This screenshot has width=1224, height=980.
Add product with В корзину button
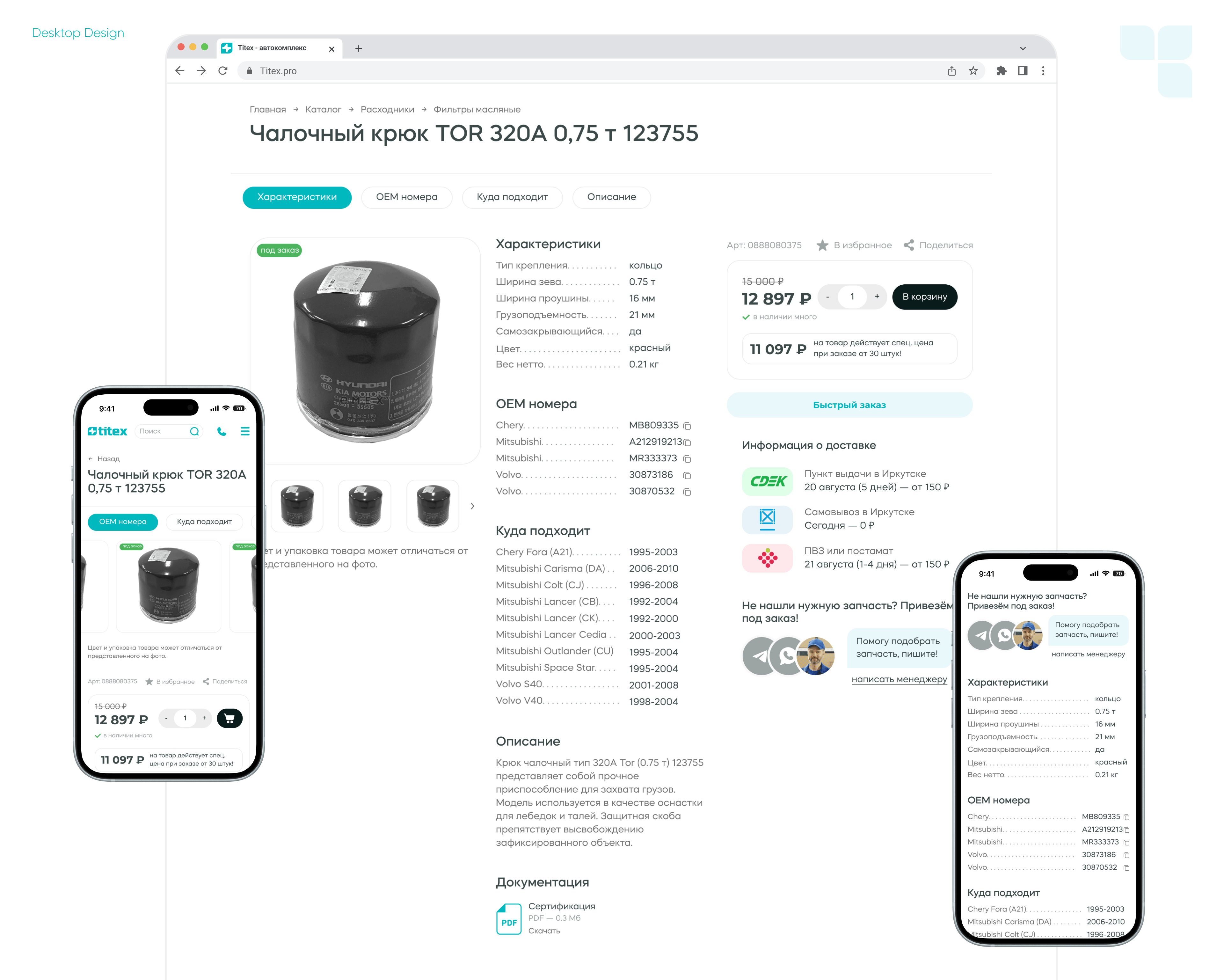924,297
